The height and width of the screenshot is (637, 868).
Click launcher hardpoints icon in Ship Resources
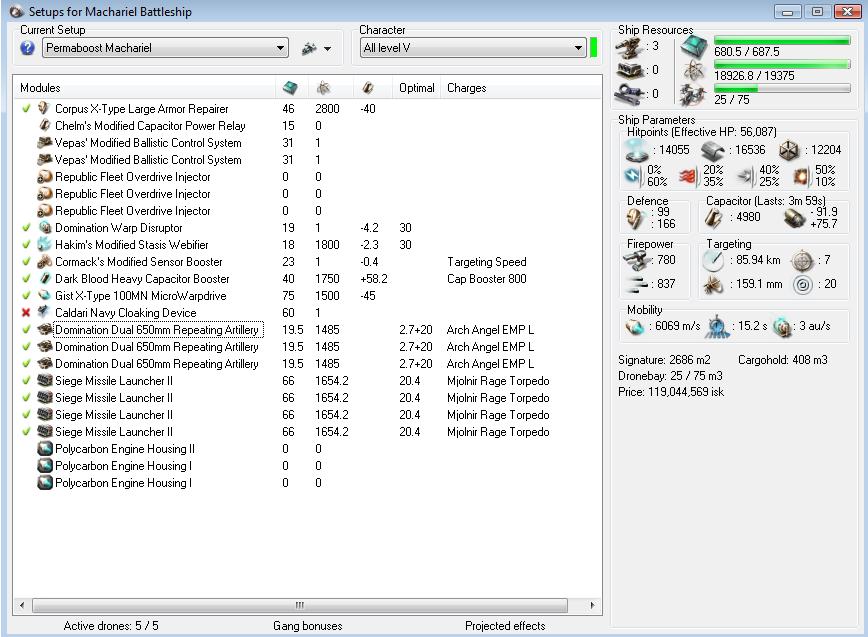tap(629, 71)
